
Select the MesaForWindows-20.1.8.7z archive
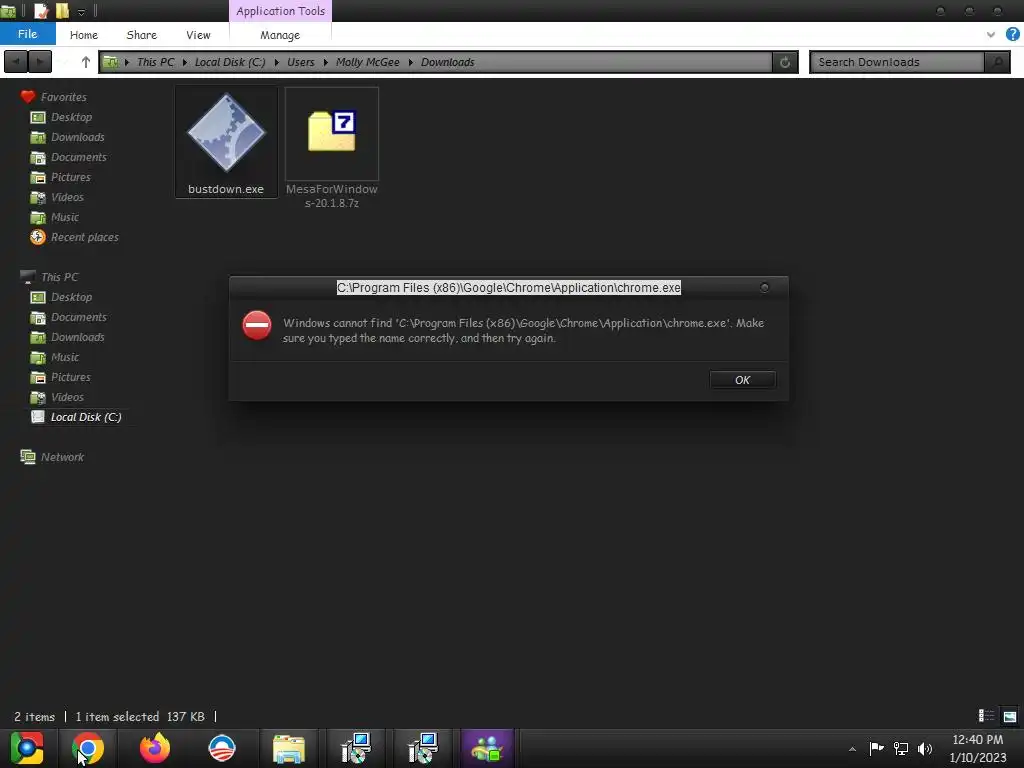click(x=332, y=148)
